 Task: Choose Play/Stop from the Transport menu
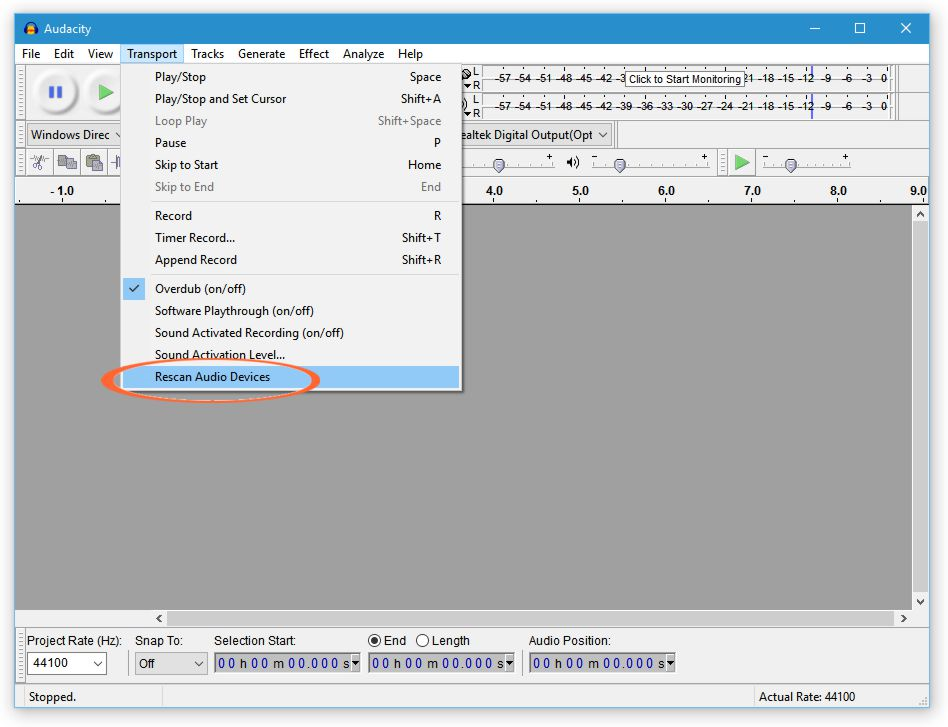(x=290, y=77)
